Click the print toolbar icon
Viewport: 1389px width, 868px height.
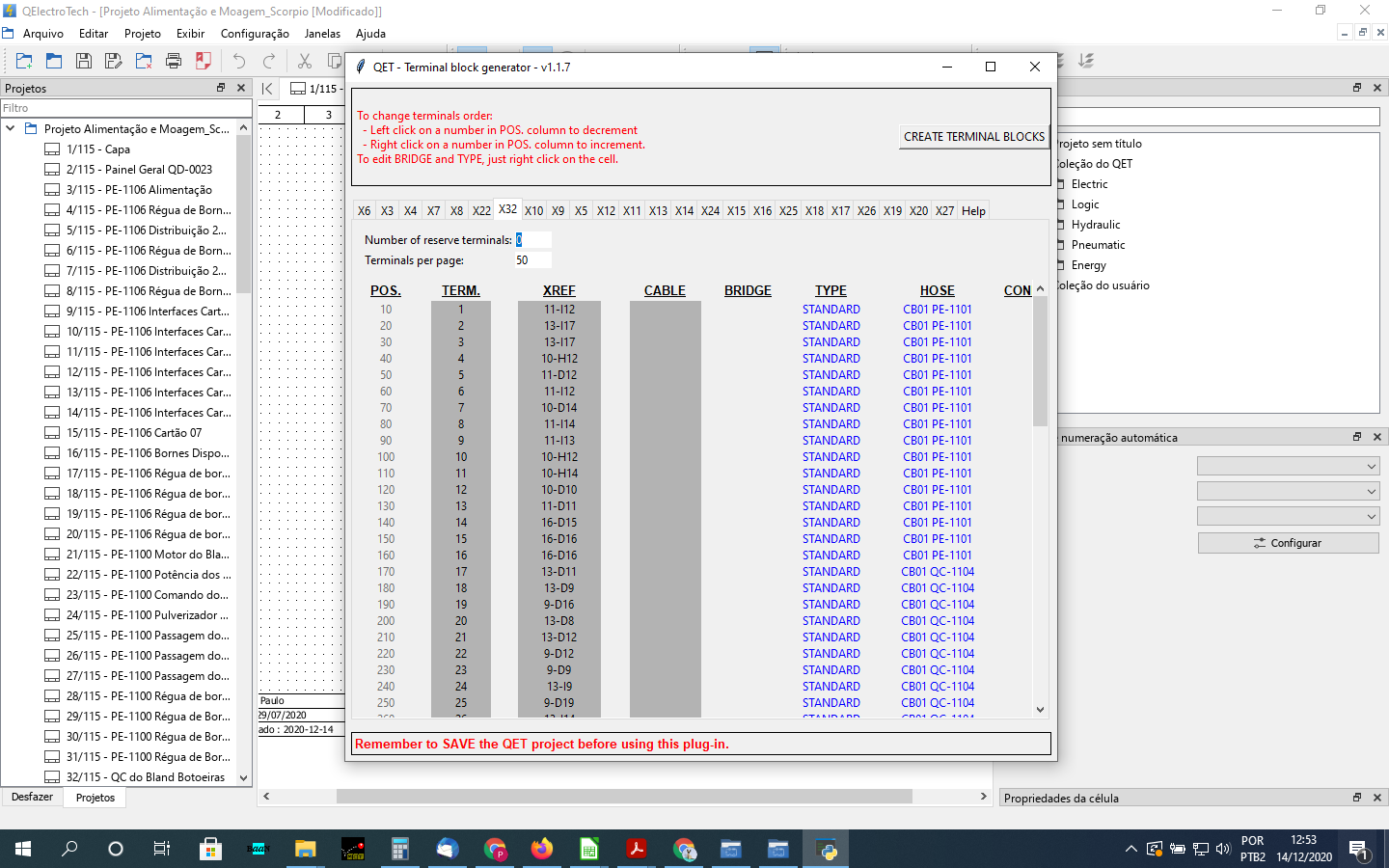click(x=174, y=61)
